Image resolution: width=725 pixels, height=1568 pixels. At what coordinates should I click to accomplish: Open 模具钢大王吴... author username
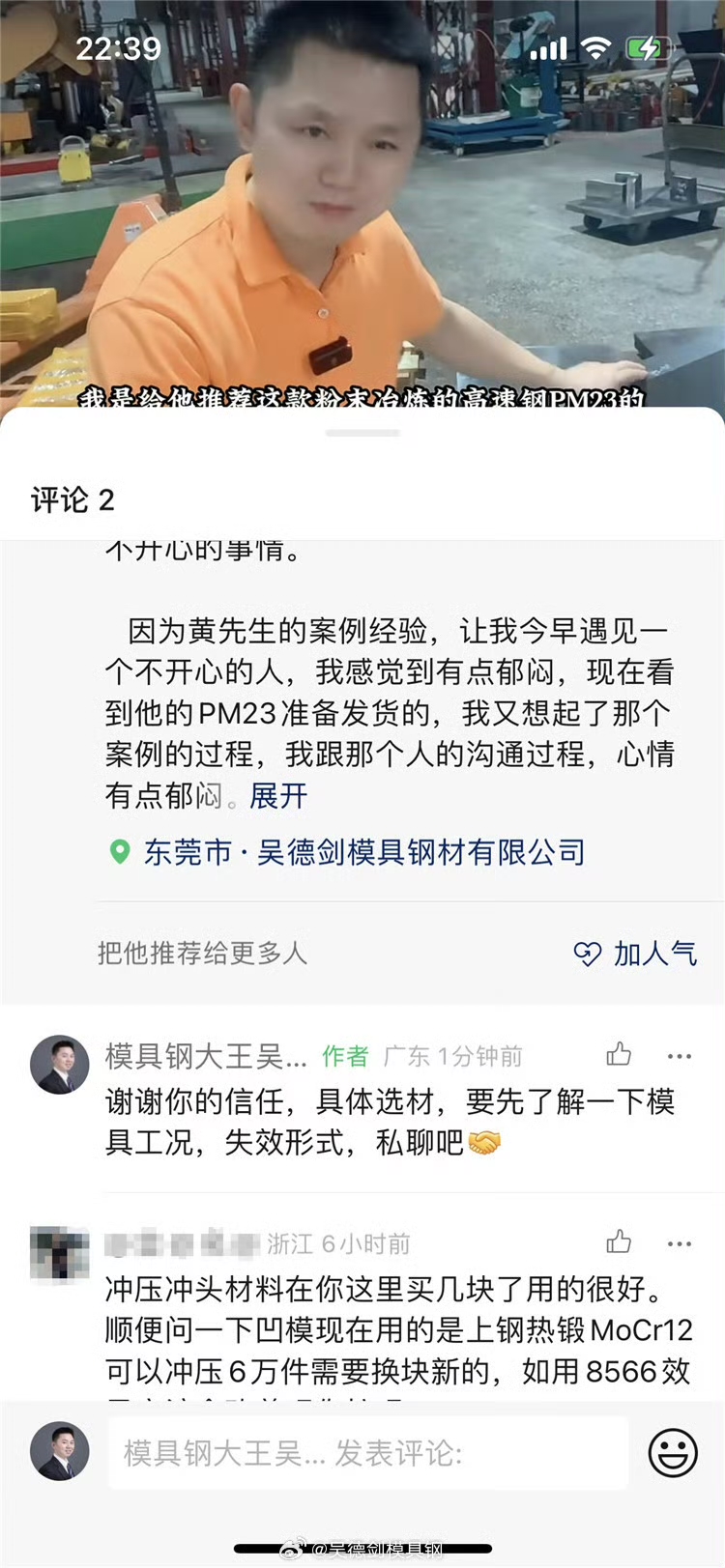coord(206,1056)
